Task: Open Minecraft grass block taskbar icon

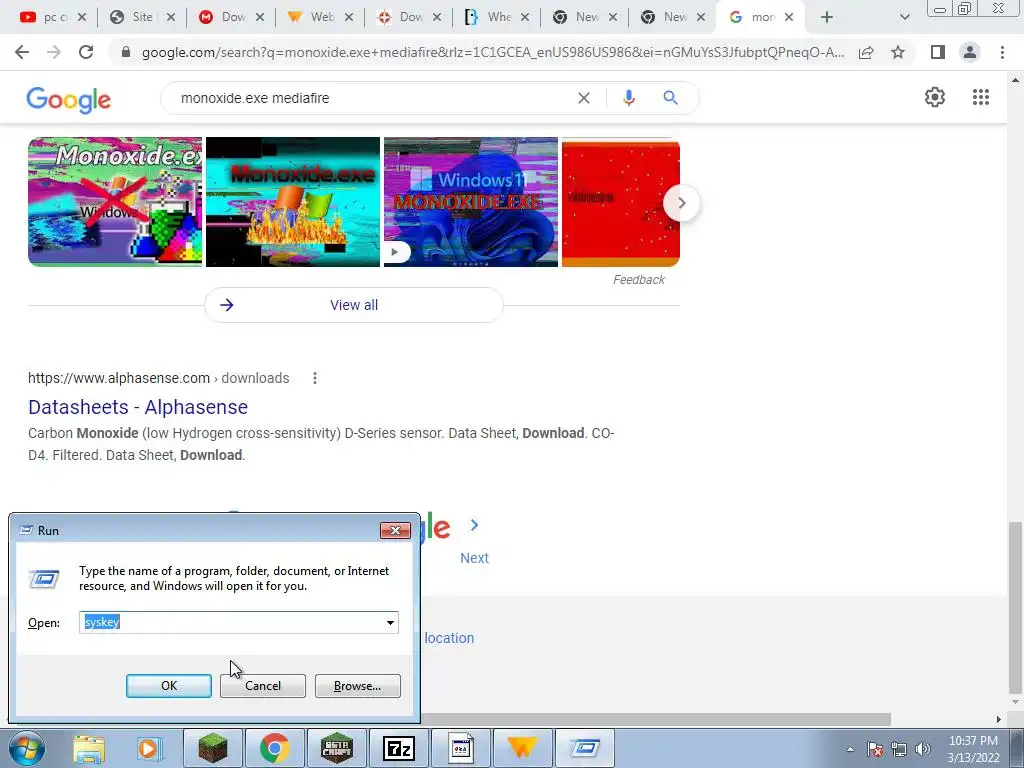Action: (213, 748)
